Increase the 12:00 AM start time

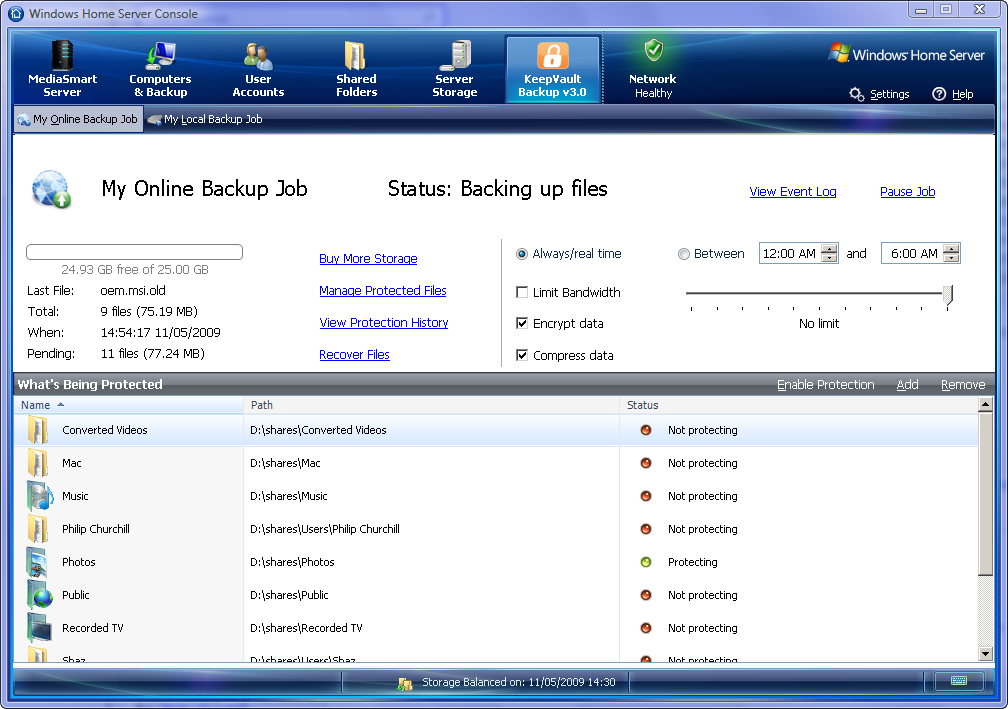[x=829, y=249]
